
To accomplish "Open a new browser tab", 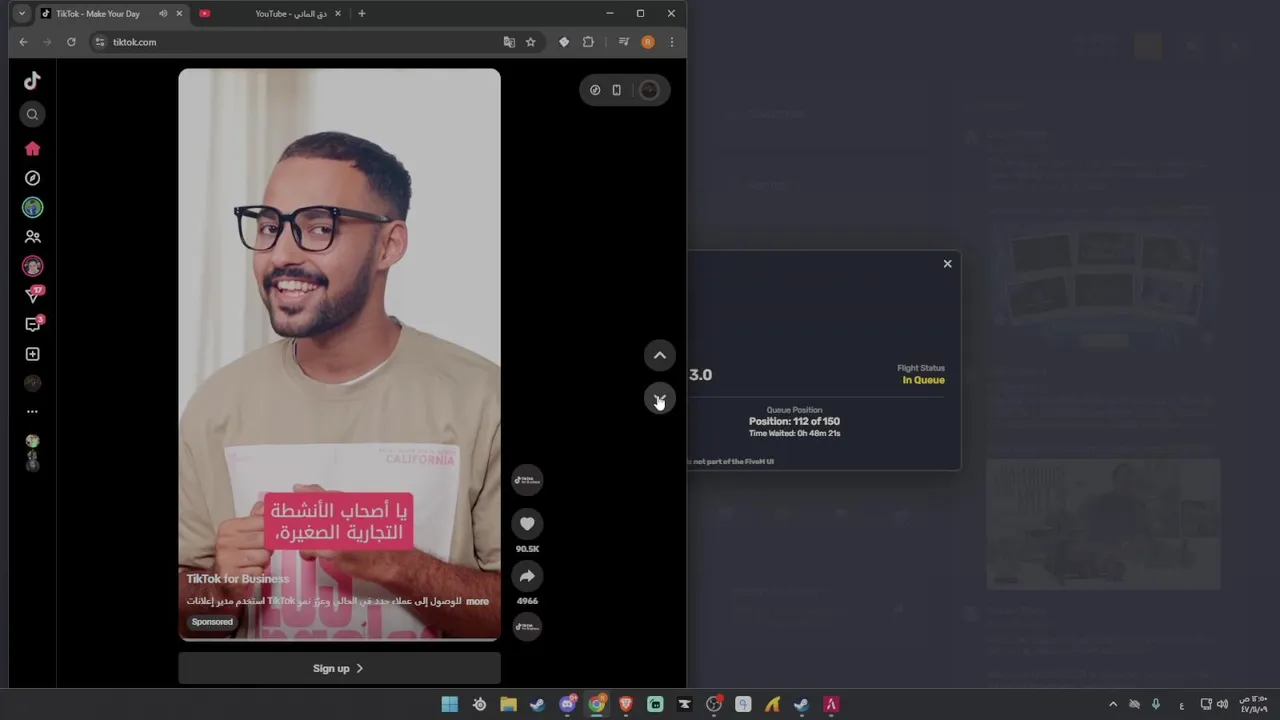I will tap(362, 14).
